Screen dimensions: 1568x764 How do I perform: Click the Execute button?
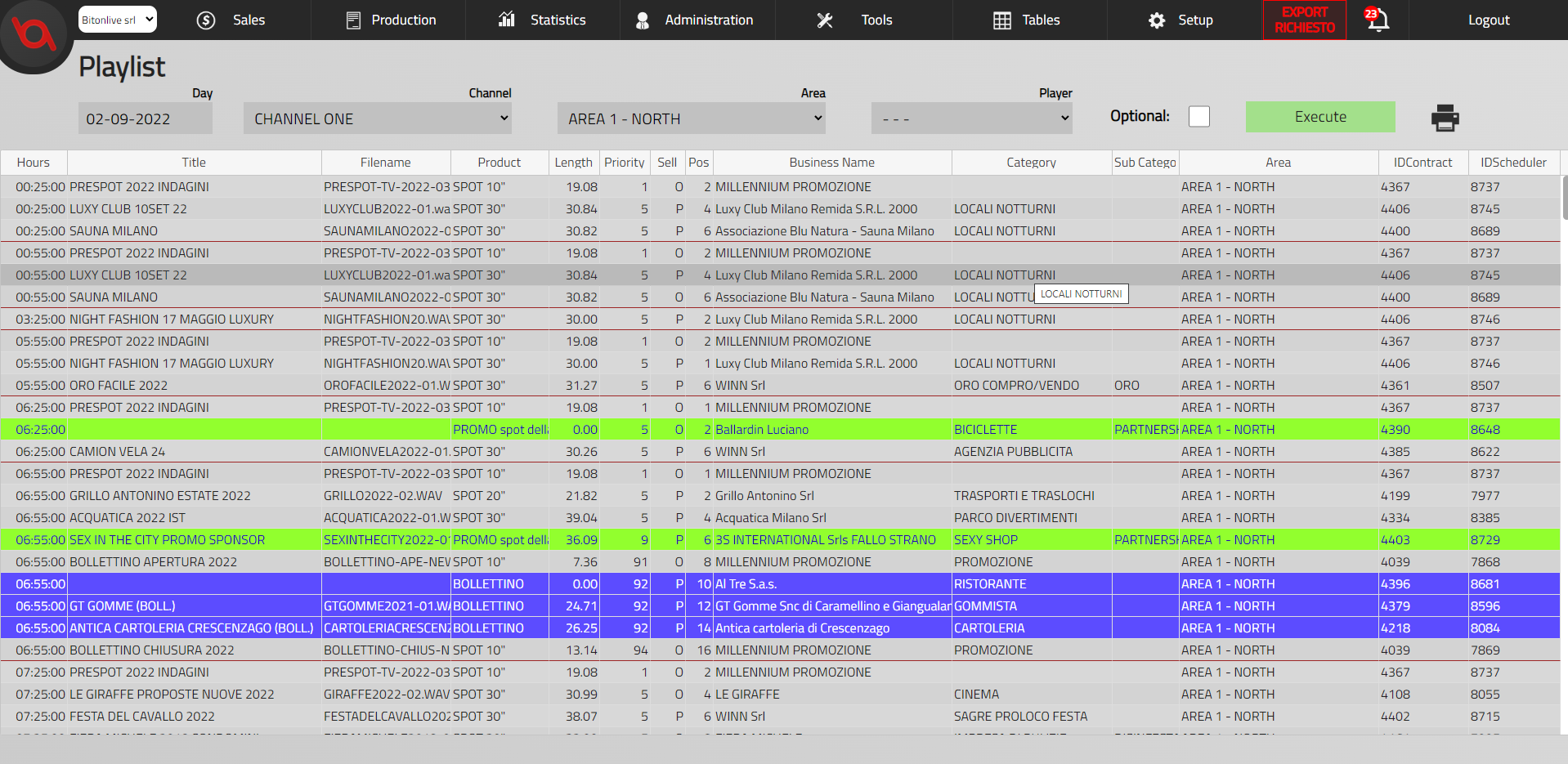1320,117
